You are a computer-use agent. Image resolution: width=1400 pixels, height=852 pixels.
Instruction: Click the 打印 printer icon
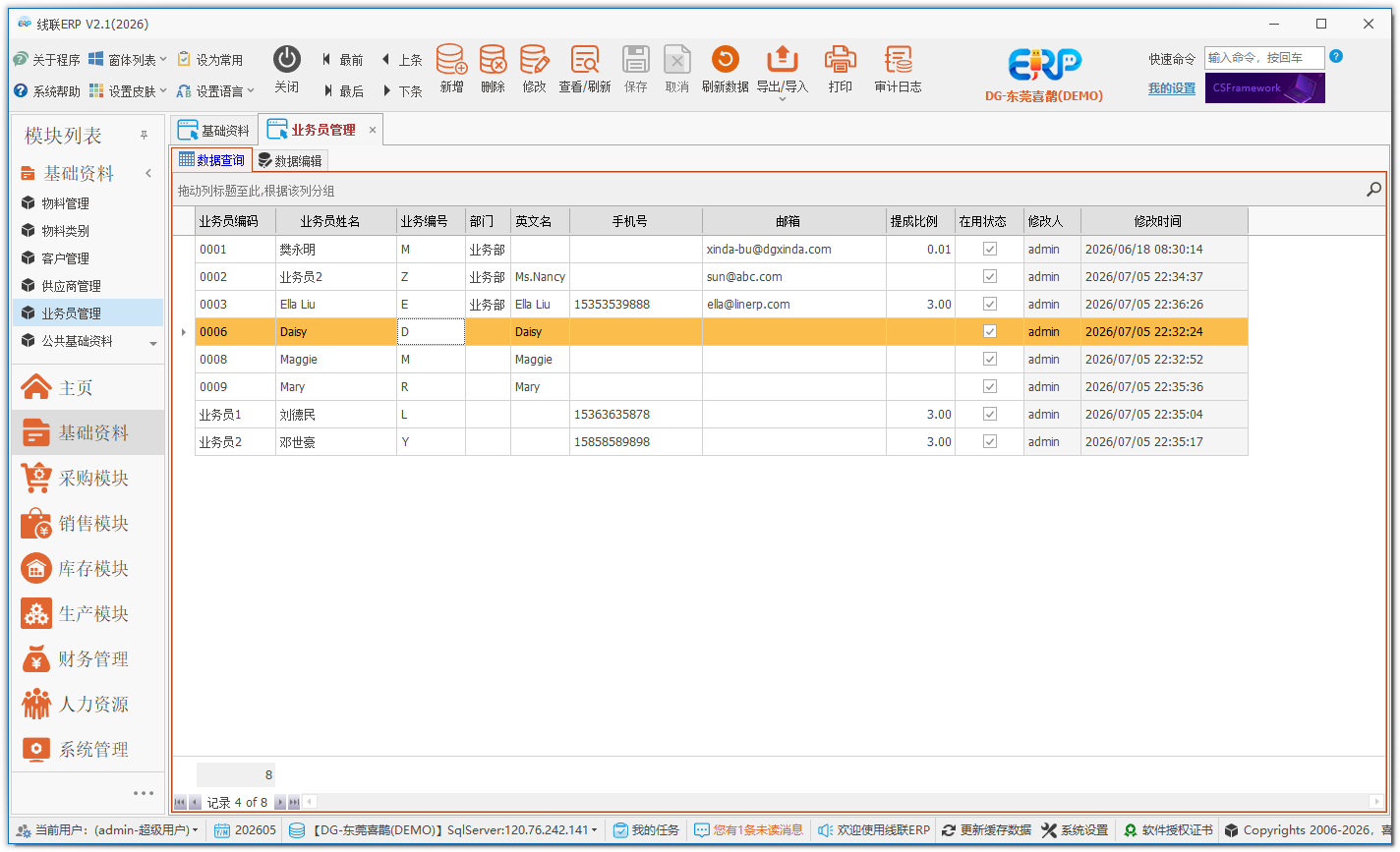(841, 60)
